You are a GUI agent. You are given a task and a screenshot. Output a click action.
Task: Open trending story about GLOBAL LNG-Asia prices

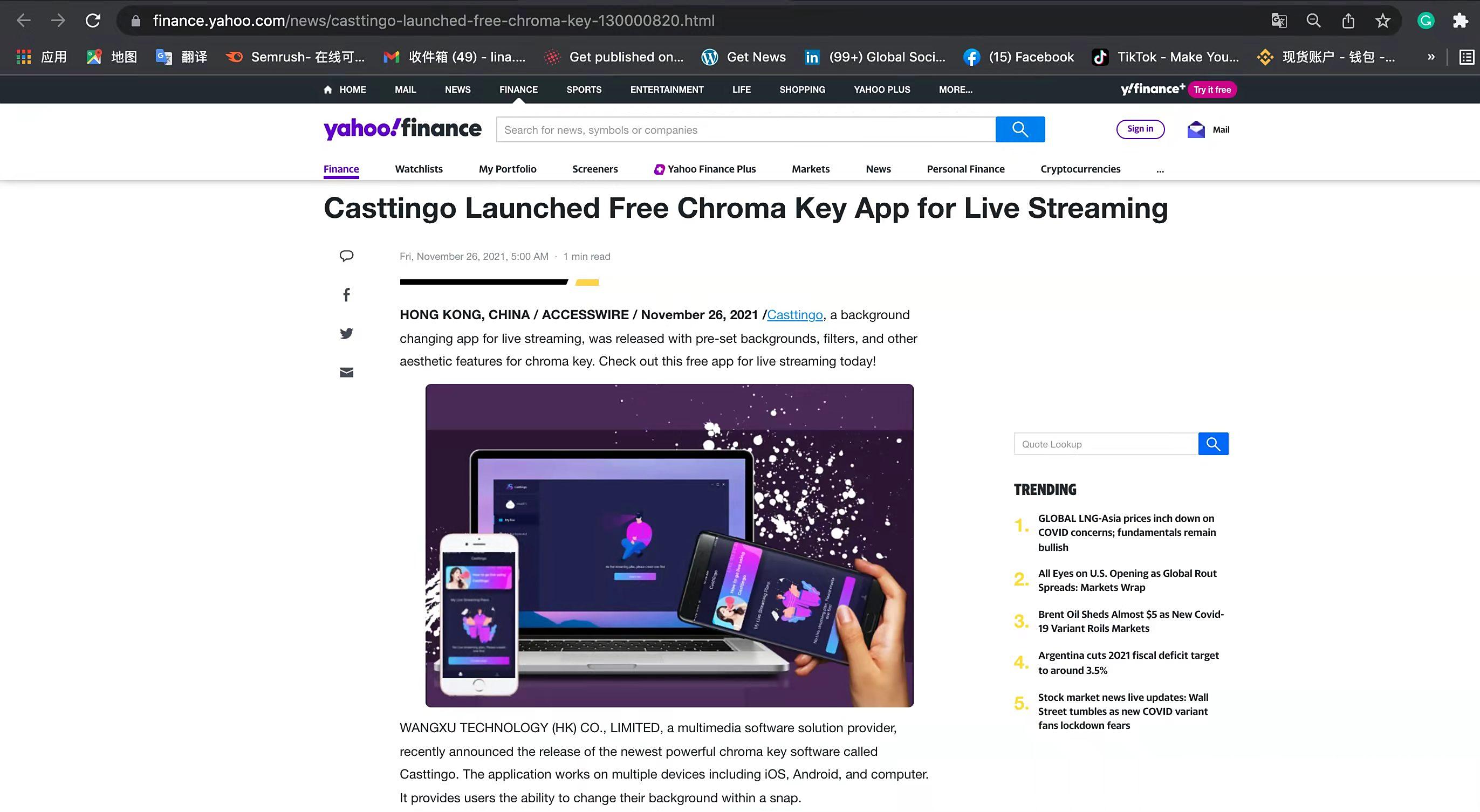coord(1127,532)
